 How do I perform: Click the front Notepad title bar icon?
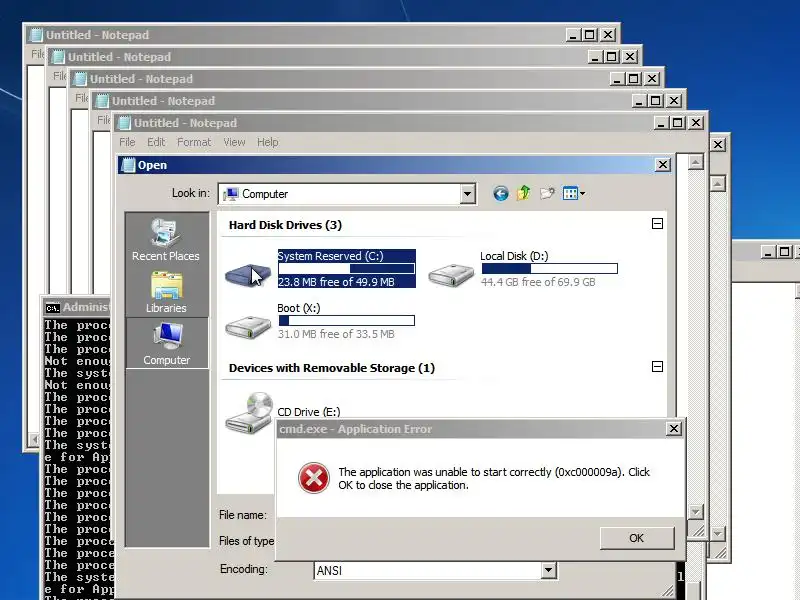(123, 122)
